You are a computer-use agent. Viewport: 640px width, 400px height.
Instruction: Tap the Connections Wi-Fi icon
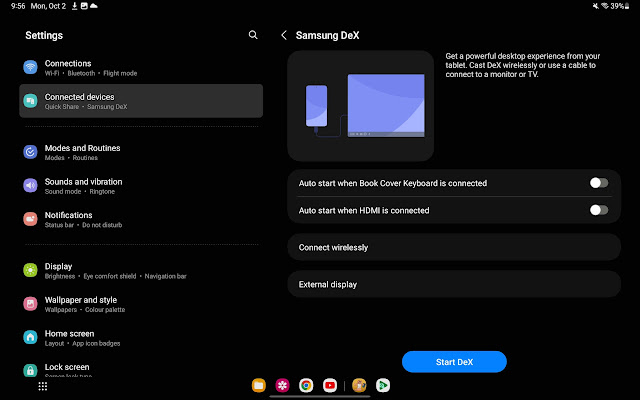pyautogui.click(x=30, y=67)
